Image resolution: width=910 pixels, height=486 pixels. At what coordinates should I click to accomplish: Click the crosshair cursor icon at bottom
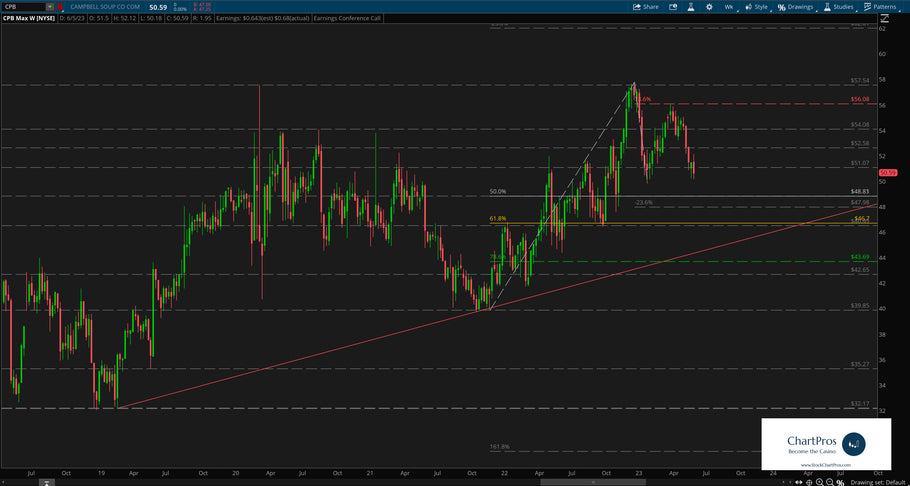pos(810,482)
